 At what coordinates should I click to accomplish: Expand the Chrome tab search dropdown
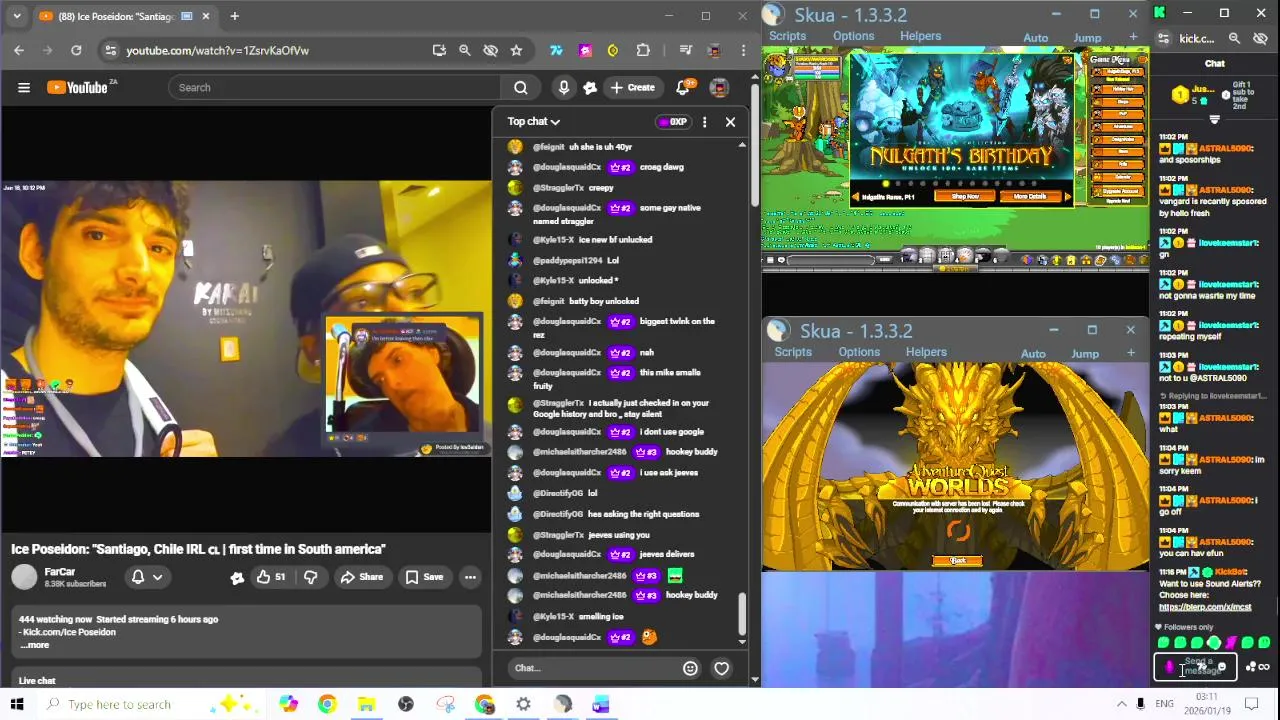point(17,16)
